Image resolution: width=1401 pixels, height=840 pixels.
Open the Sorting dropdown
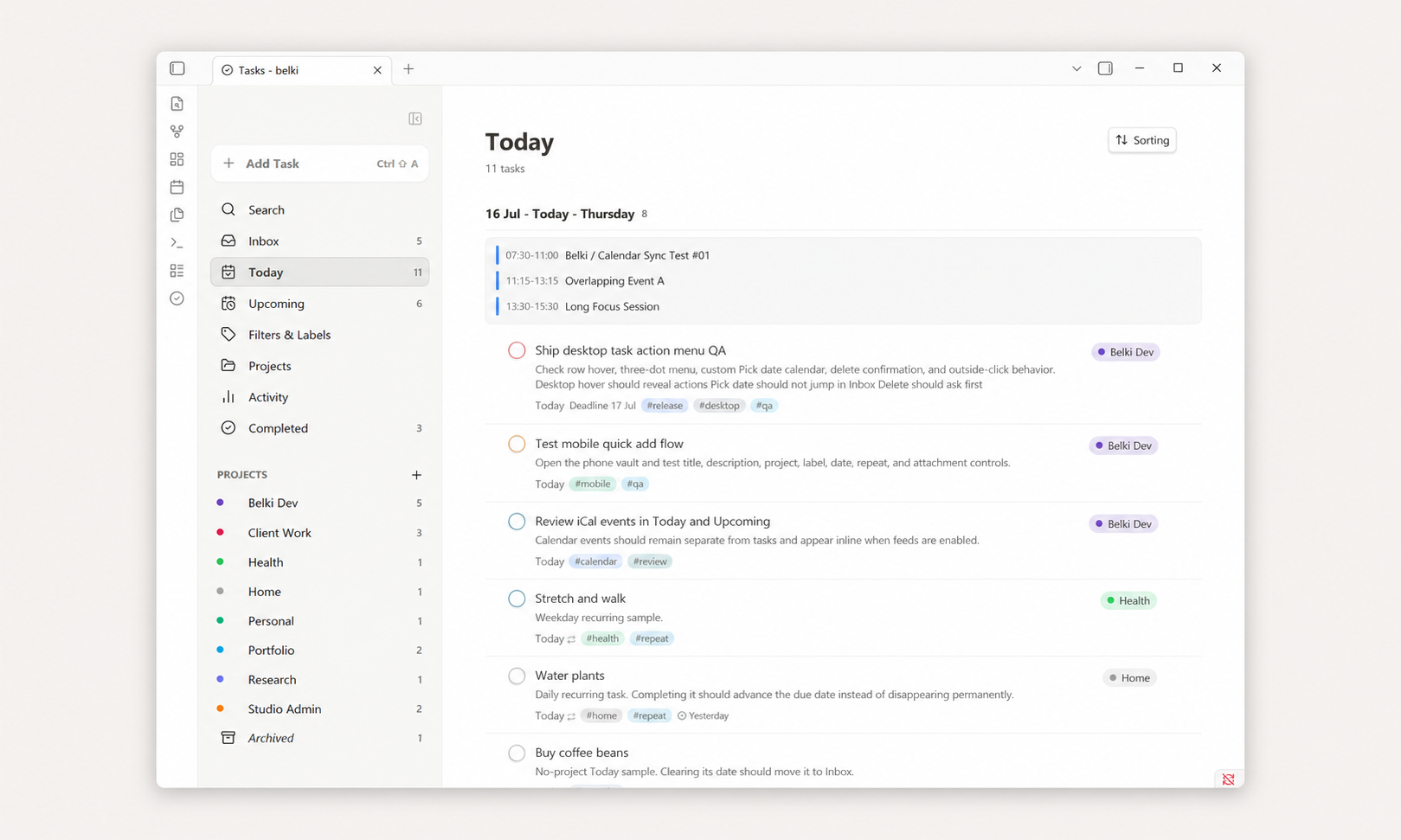[1141, 140]
